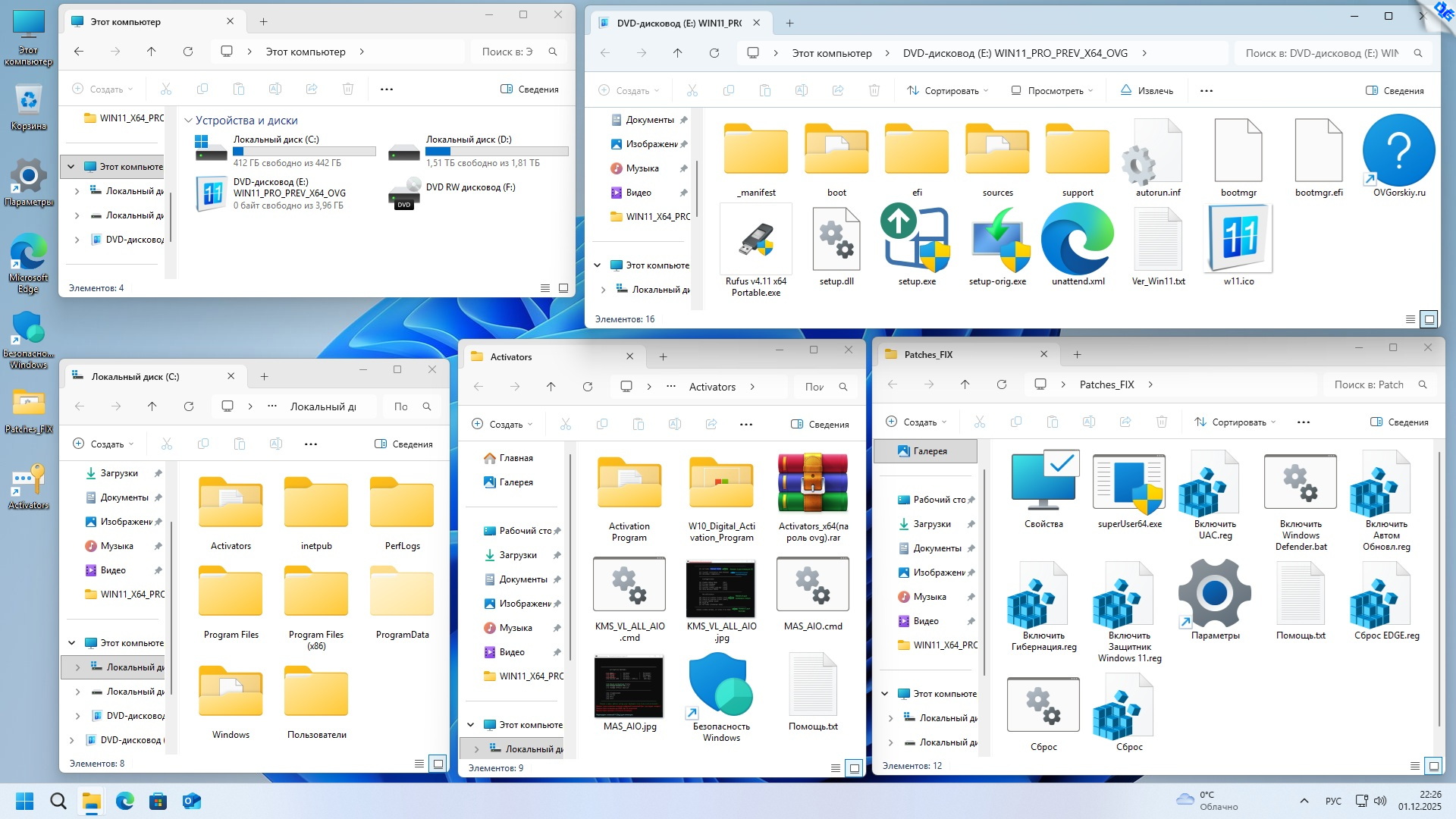
Task: Toggle large icons view in Activators window
Action: 855,768
